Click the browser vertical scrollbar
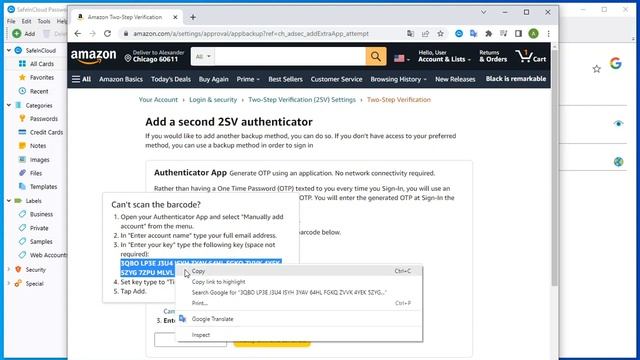The height and width of the screenshot is (360, 640). 554,167
